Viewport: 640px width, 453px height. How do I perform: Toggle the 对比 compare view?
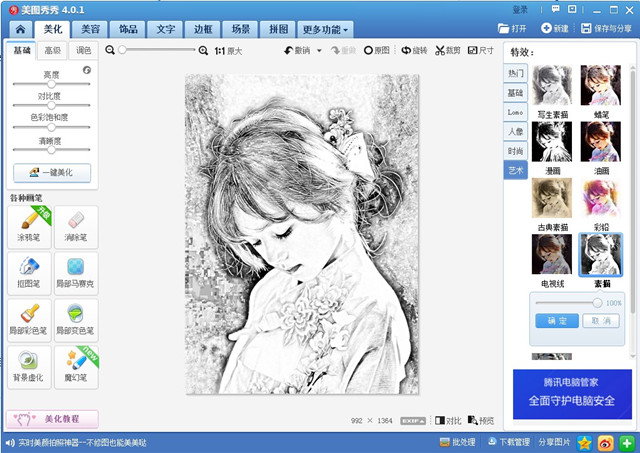pyautogui.click(x=448, y=421)
